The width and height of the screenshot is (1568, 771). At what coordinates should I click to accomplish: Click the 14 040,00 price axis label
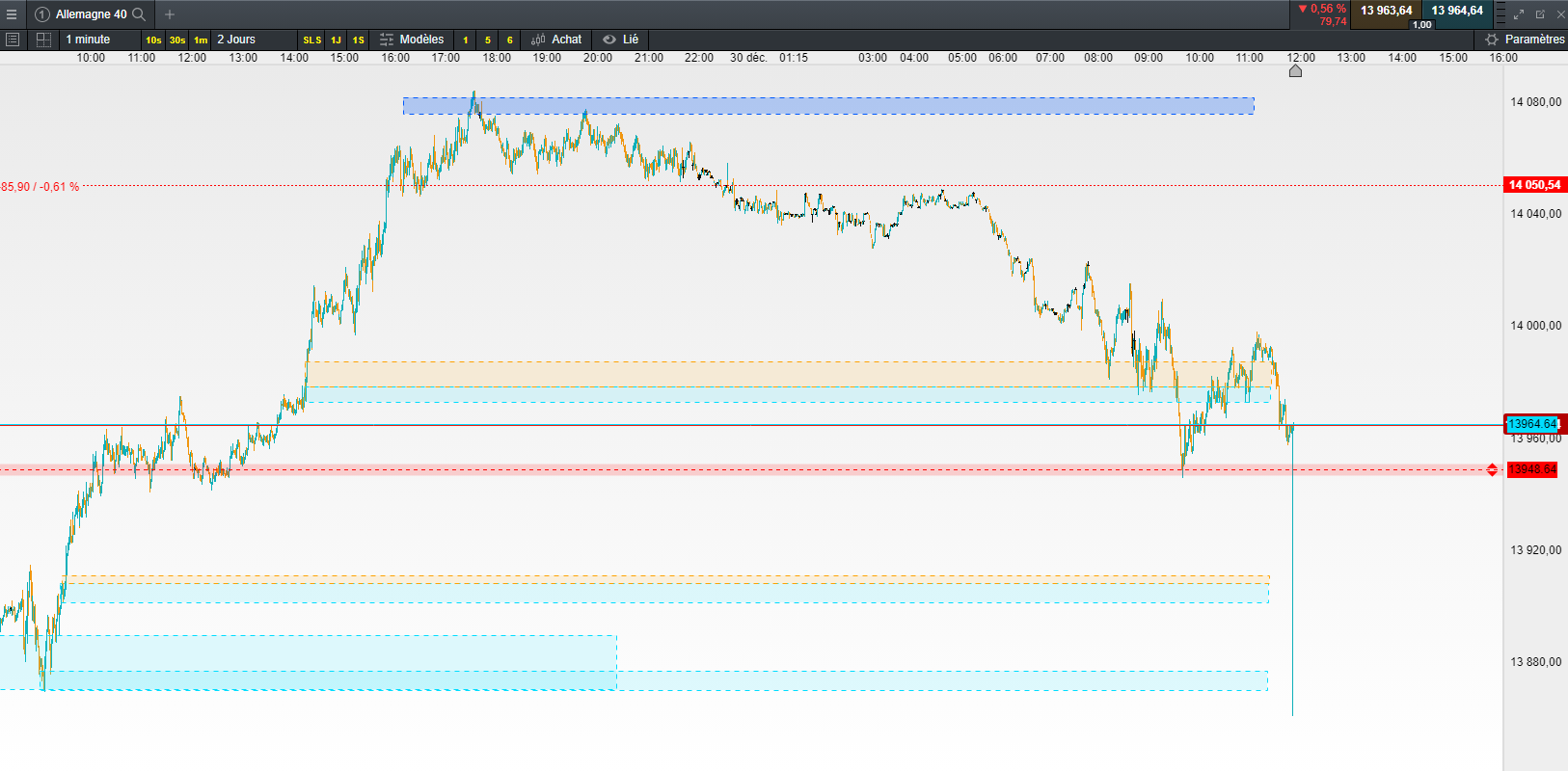tap(1536, 214)
